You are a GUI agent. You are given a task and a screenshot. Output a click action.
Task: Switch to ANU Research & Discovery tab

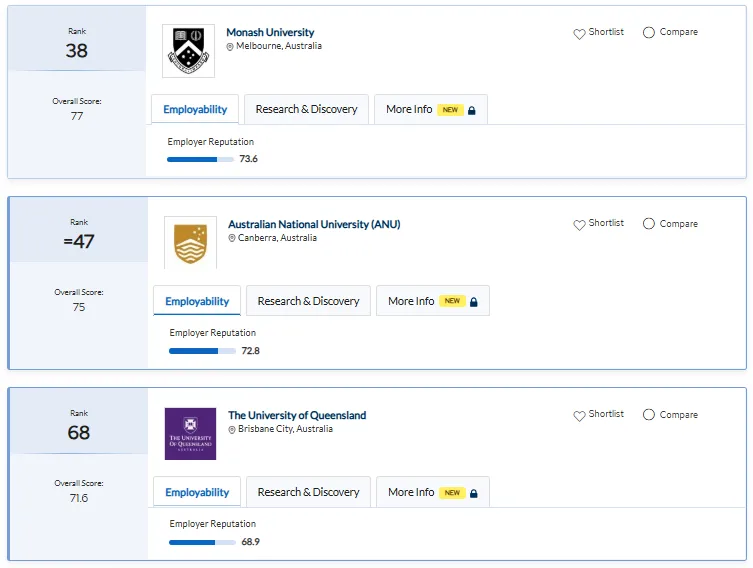308,301
